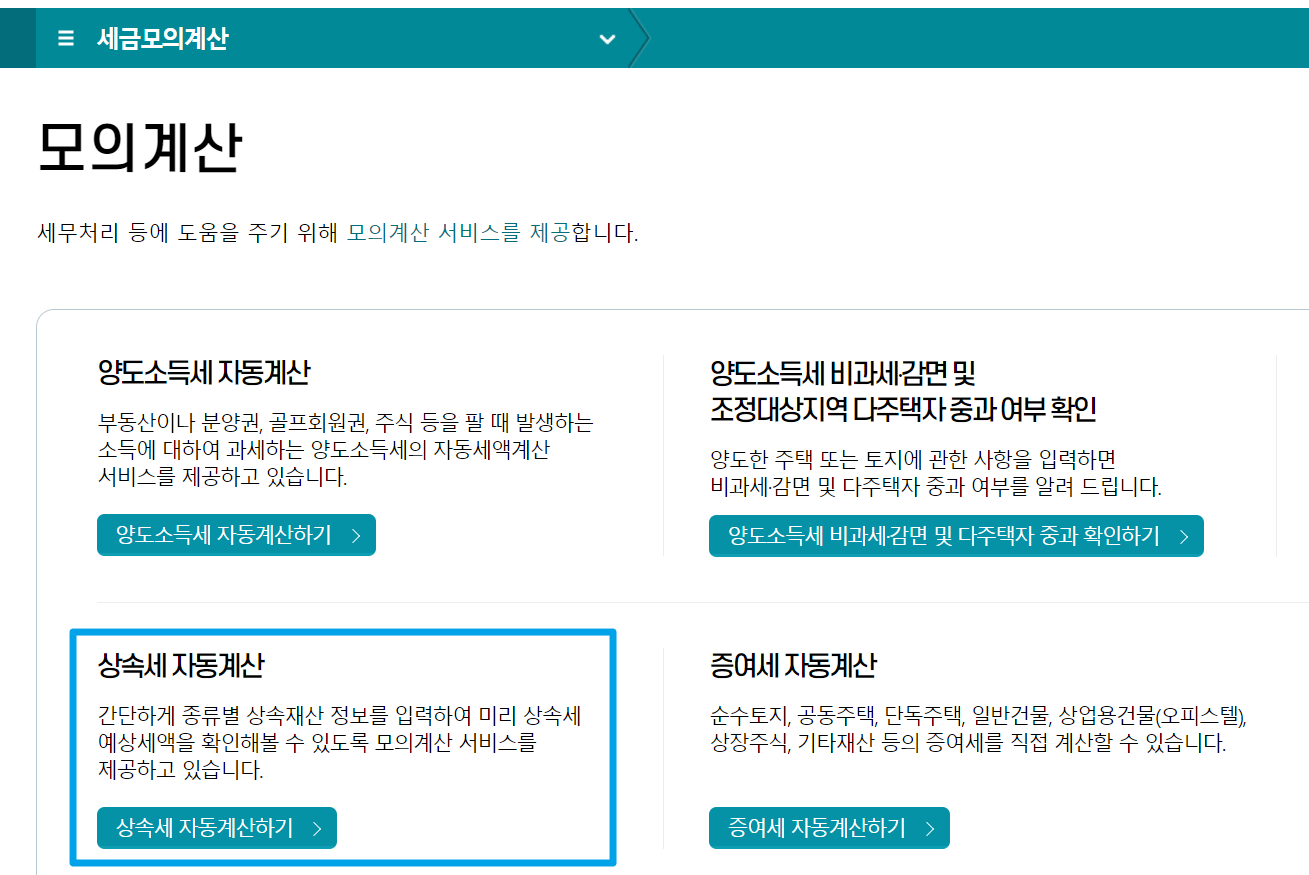Screen dimensions: 1309x875
Task: Click the 예상세액을 확인해볼 수 있도록 description line
Action: [x=317, y=744]
